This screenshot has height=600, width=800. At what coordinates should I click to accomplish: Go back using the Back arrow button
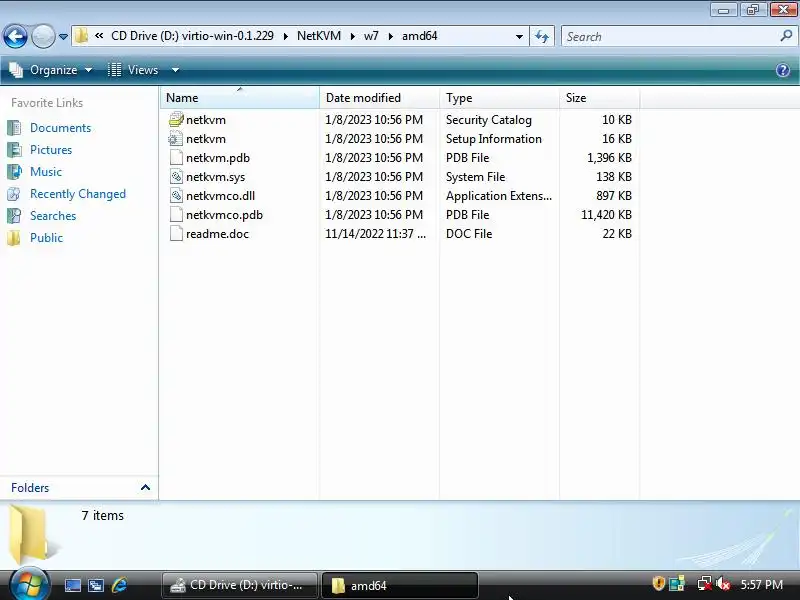click(15, 36)
